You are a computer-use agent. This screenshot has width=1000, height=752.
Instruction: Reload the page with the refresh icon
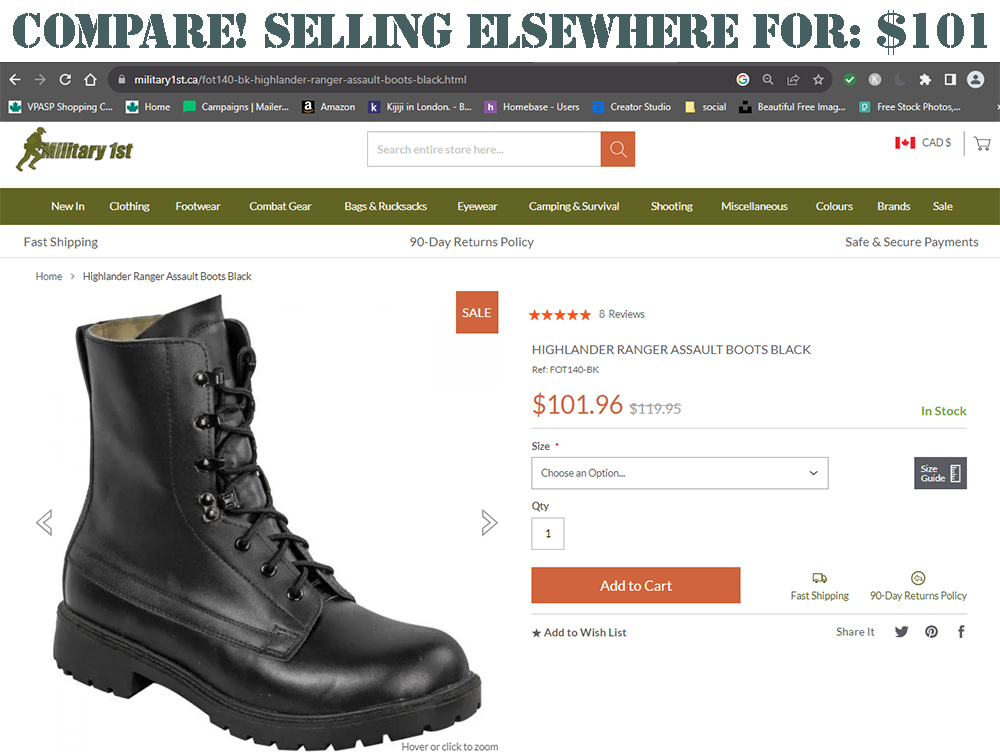tap(64, 78)
